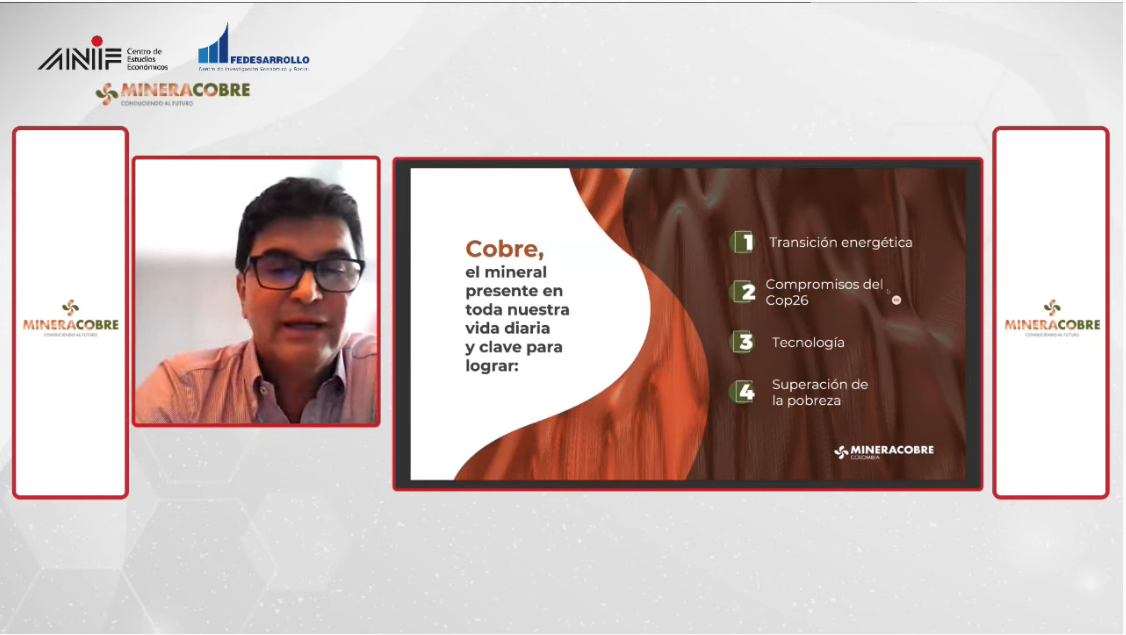This screenshot has width=1126, height=635.
Task: Click the MineraCobre logo under ANIF
Action: [x=173, y=93]
